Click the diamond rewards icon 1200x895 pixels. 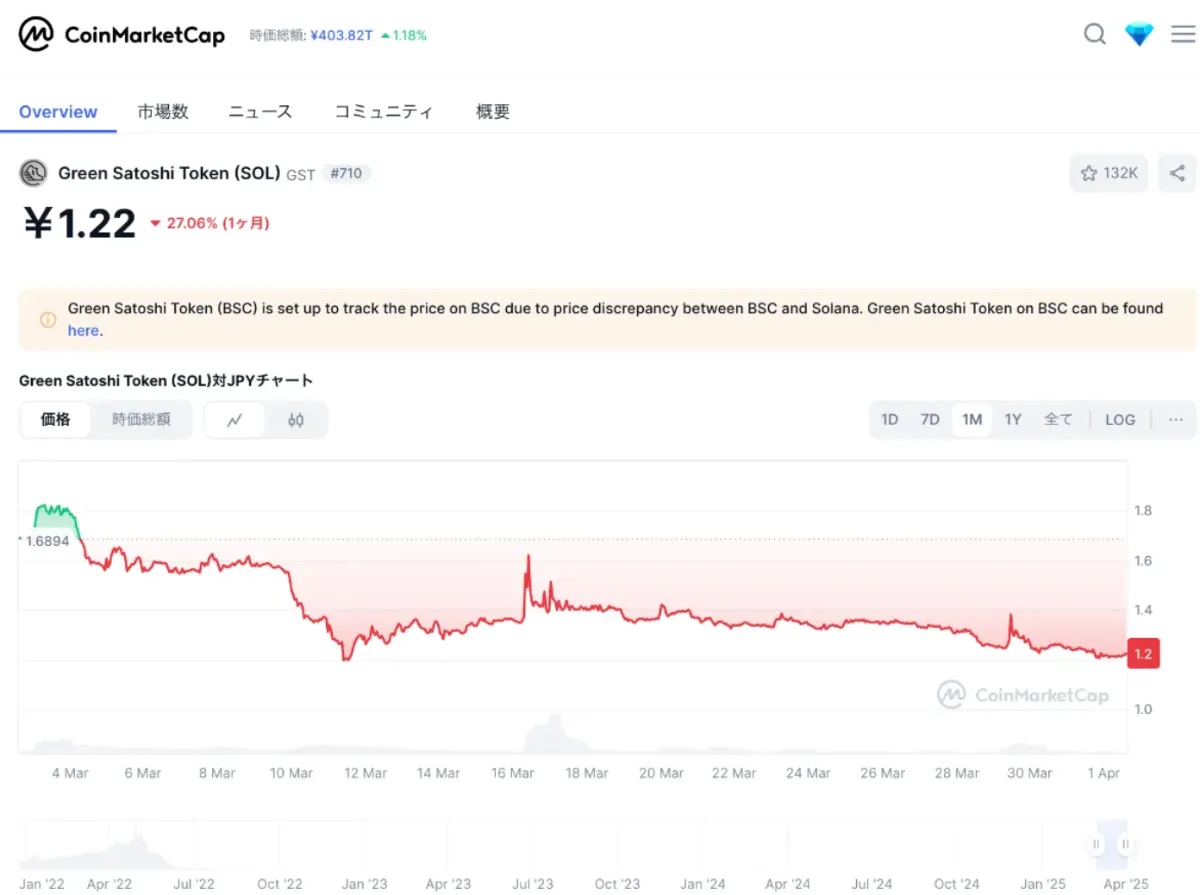tap(1139, 33)
